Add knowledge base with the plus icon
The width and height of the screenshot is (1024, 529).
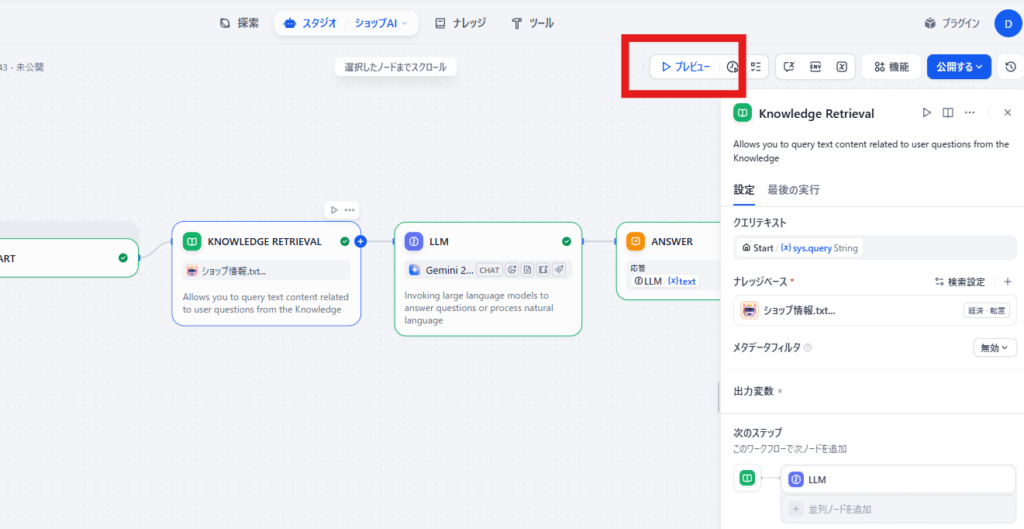[1007, 282]
